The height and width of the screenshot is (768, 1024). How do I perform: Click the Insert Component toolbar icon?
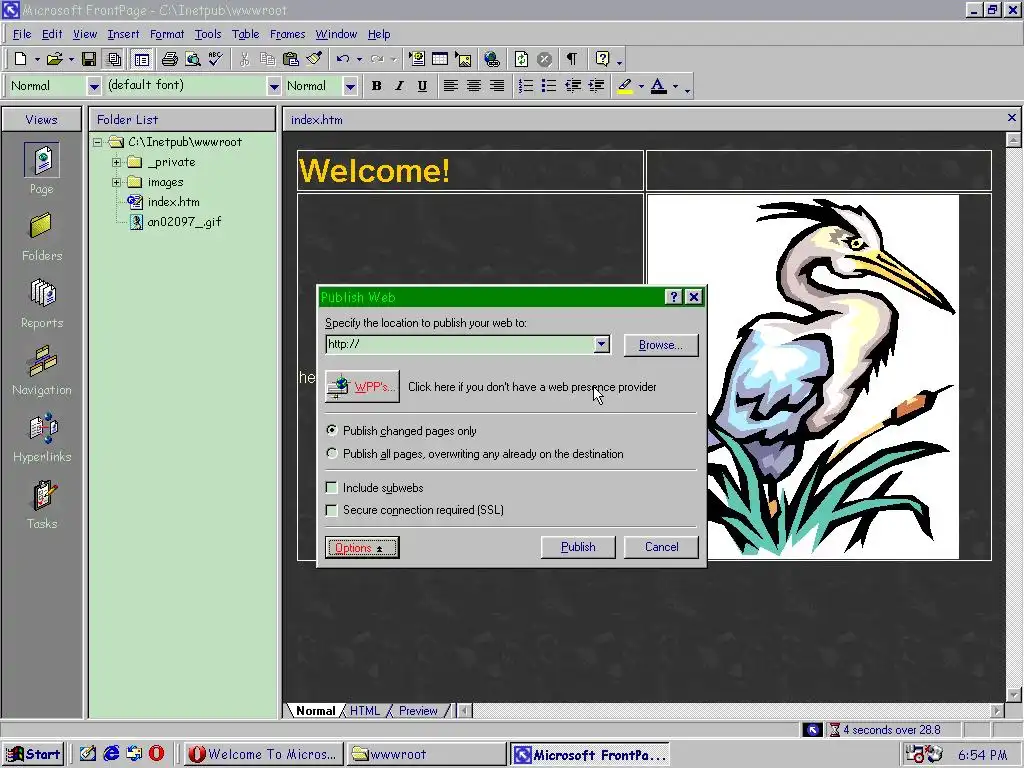(416, 59)
